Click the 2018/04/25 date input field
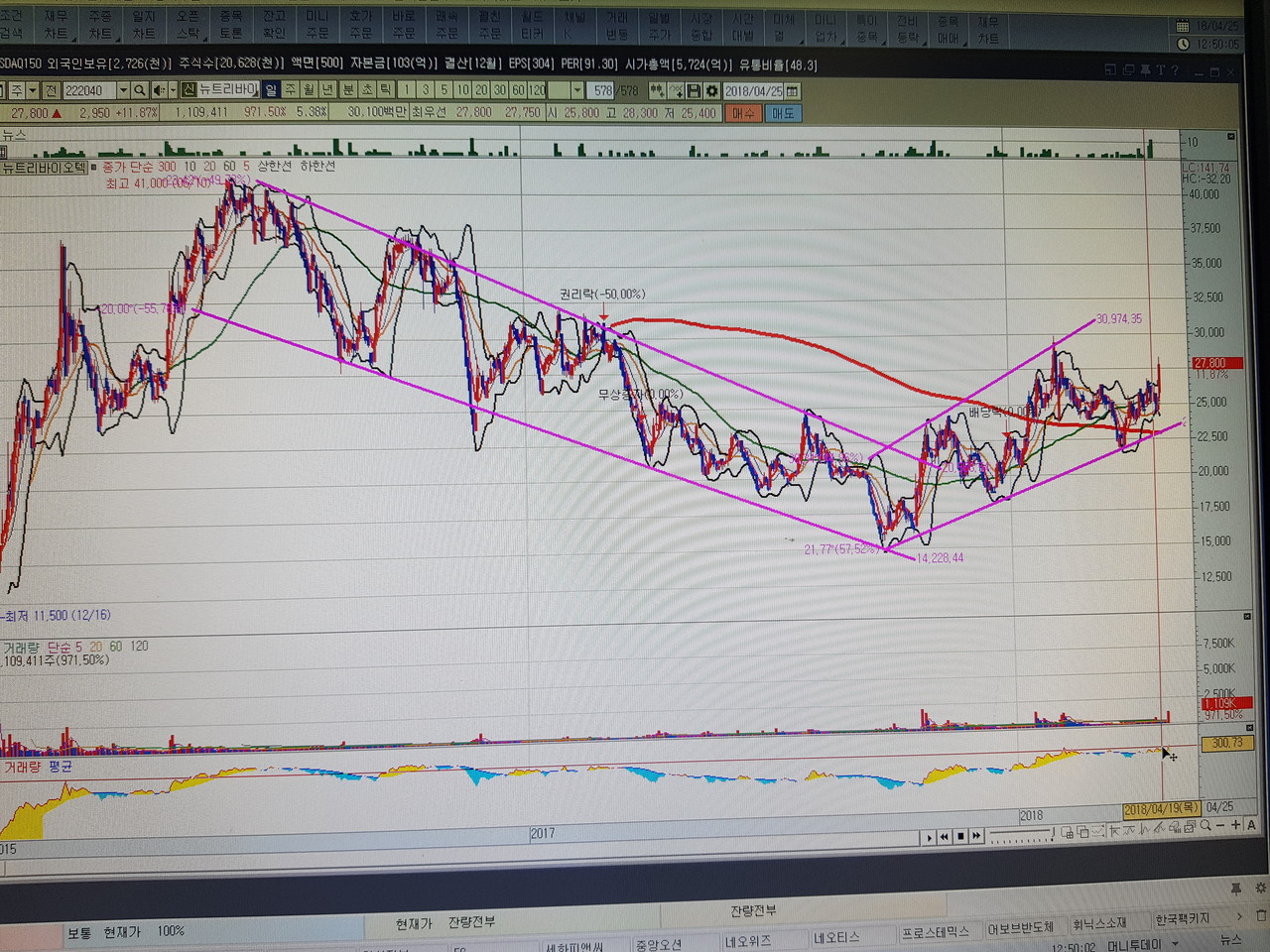The height and width of the screenshot is (952, 1270). pyautogui.click(x=754, y=90)
